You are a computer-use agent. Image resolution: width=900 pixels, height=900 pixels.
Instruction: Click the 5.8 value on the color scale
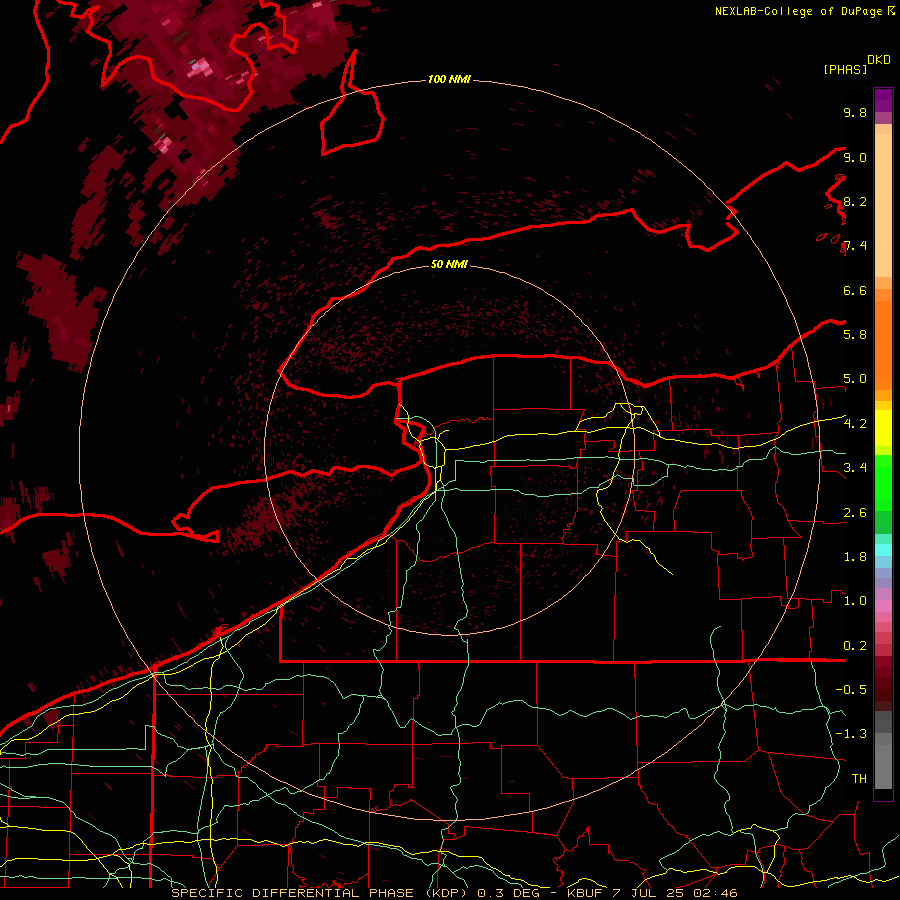coord(855,334)
